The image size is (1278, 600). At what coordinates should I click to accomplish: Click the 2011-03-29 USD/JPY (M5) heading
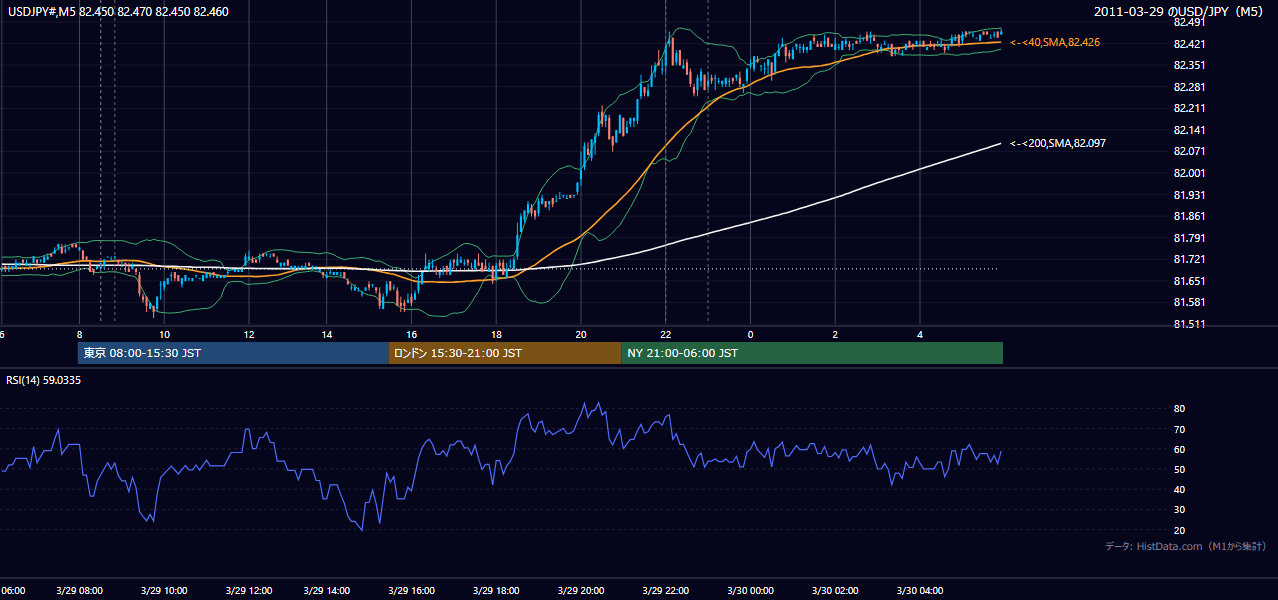click(x=1180, y=12)
